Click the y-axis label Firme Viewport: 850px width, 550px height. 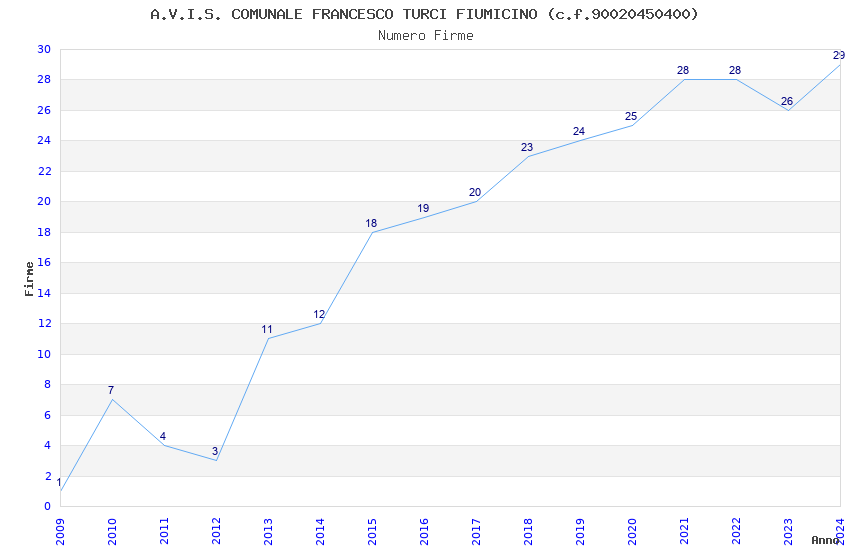[29, 279]
